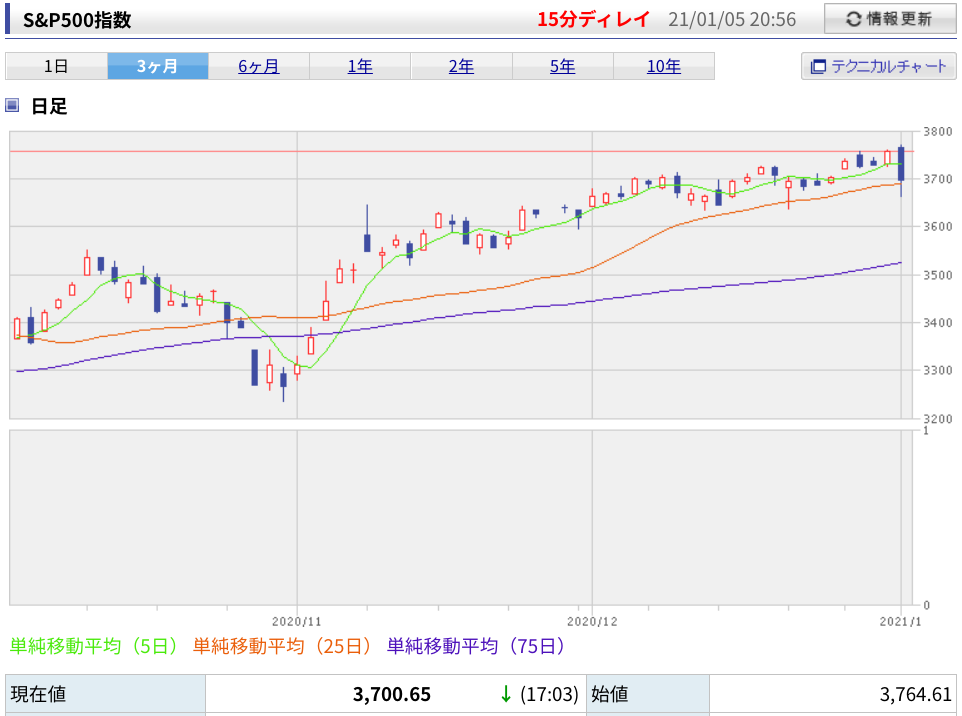
Task: Switch chart to 5年 period
Action: 563,66
